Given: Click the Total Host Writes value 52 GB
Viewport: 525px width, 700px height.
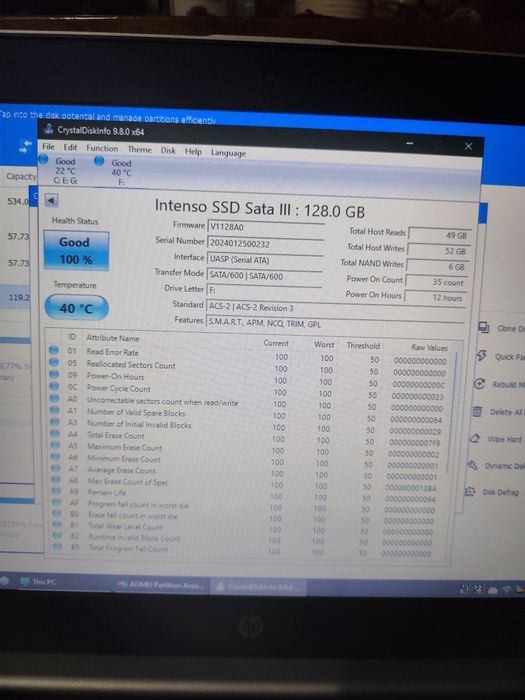Looking at the screenshot, I should pyautogui.click(x=438, y=251).
